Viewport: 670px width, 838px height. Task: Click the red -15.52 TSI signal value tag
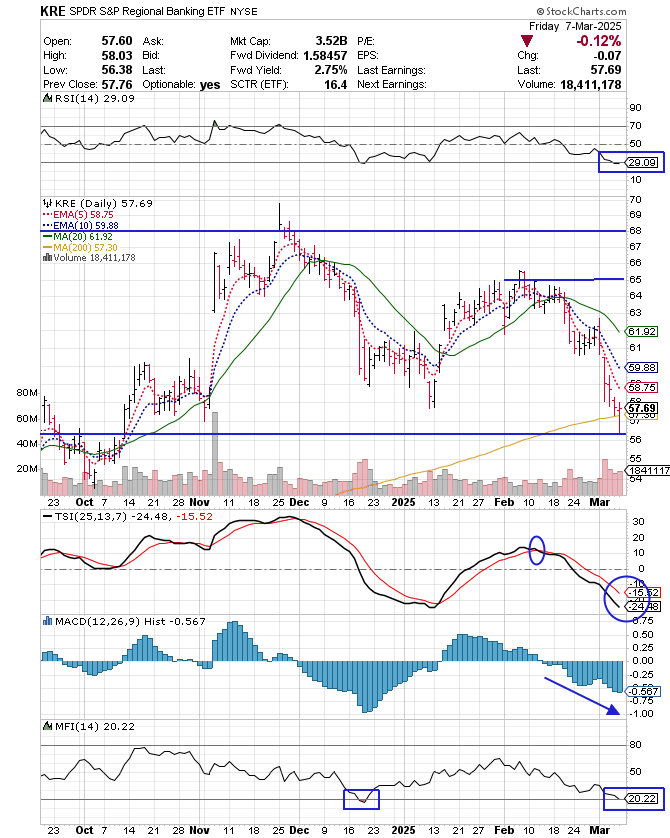[643, 593]
